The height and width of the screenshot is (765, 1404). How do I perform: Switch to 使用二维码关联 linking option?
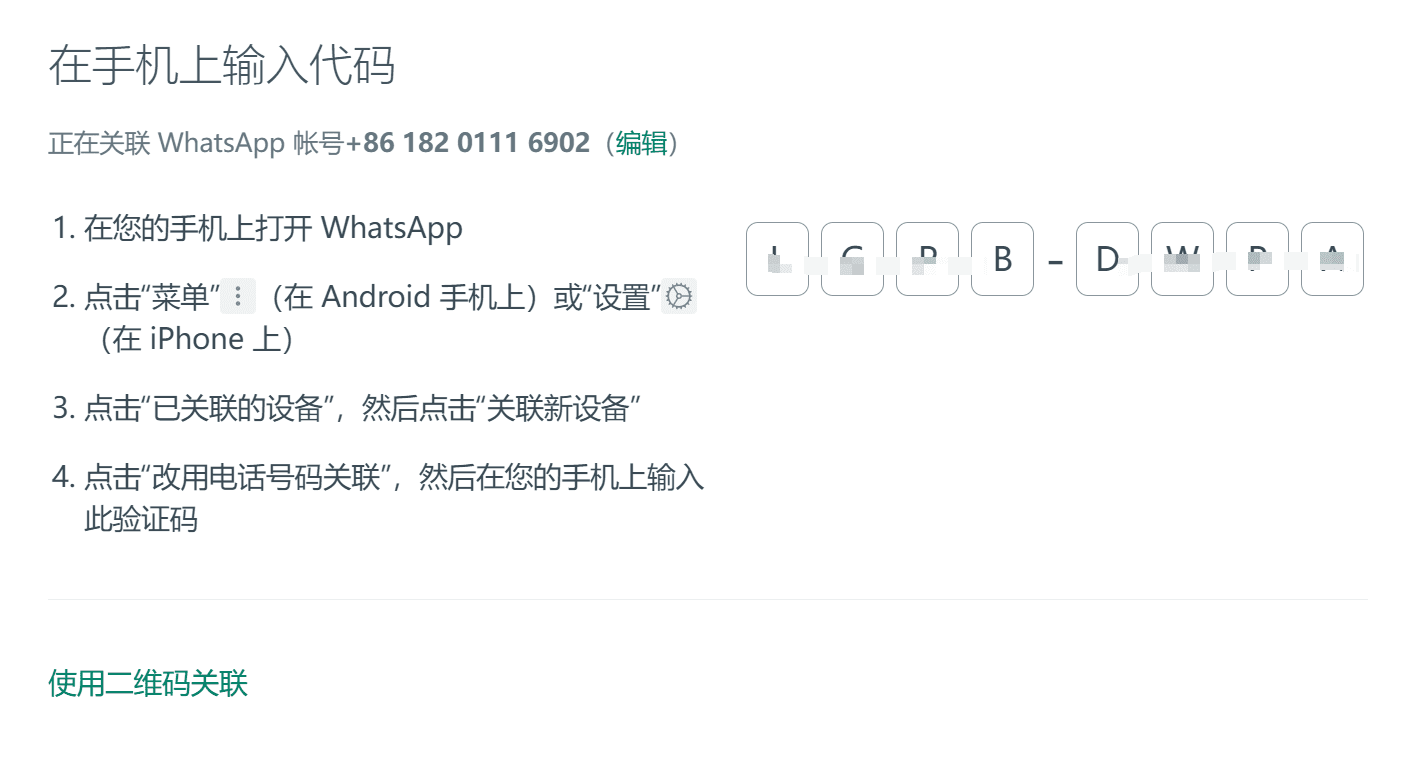tap(148, 684)
